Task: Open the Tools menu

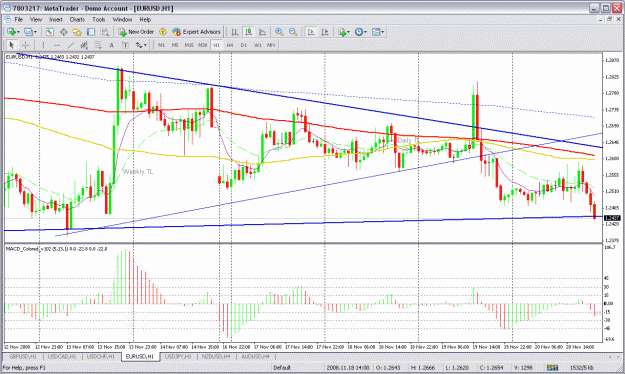Action: pos(98,19)
